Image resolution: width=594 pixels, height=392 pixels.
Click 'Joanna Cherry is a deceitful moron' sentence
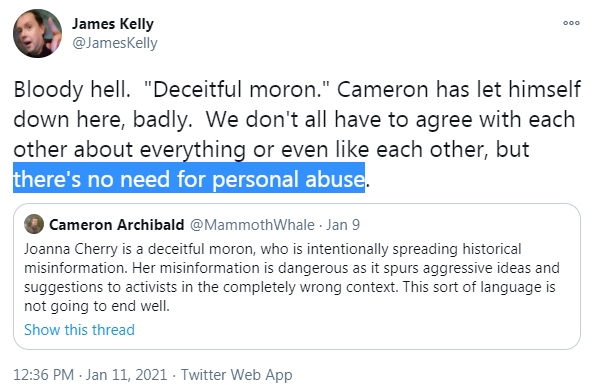(136, 249)
